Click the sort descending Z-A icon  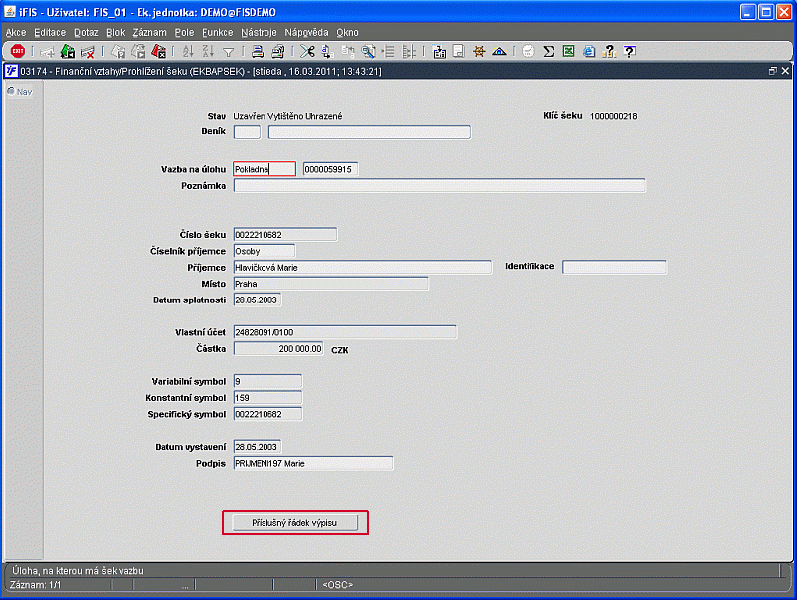pos(208,51)
